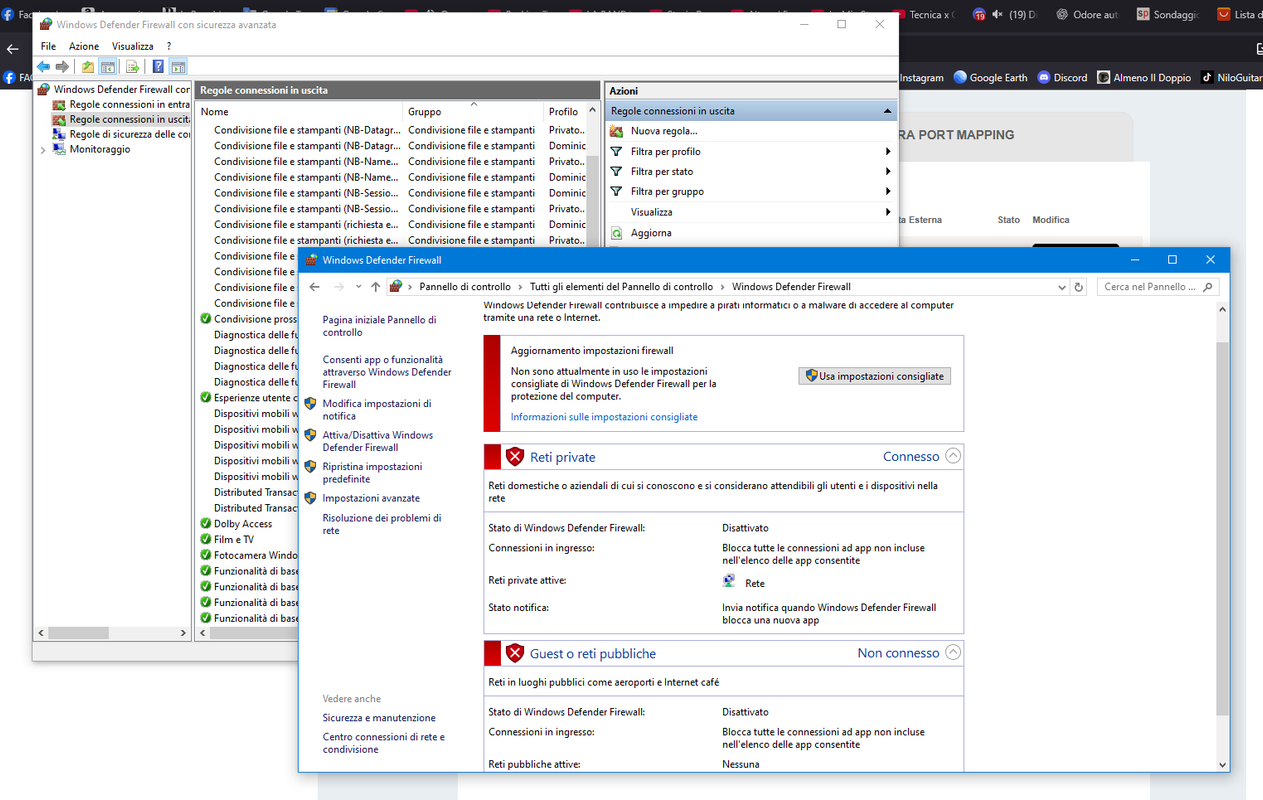The width and height of the screenshot is (1263, 800).
Task: Click the browser back arrow behind the windows
Action: click(x=12, y=48)
